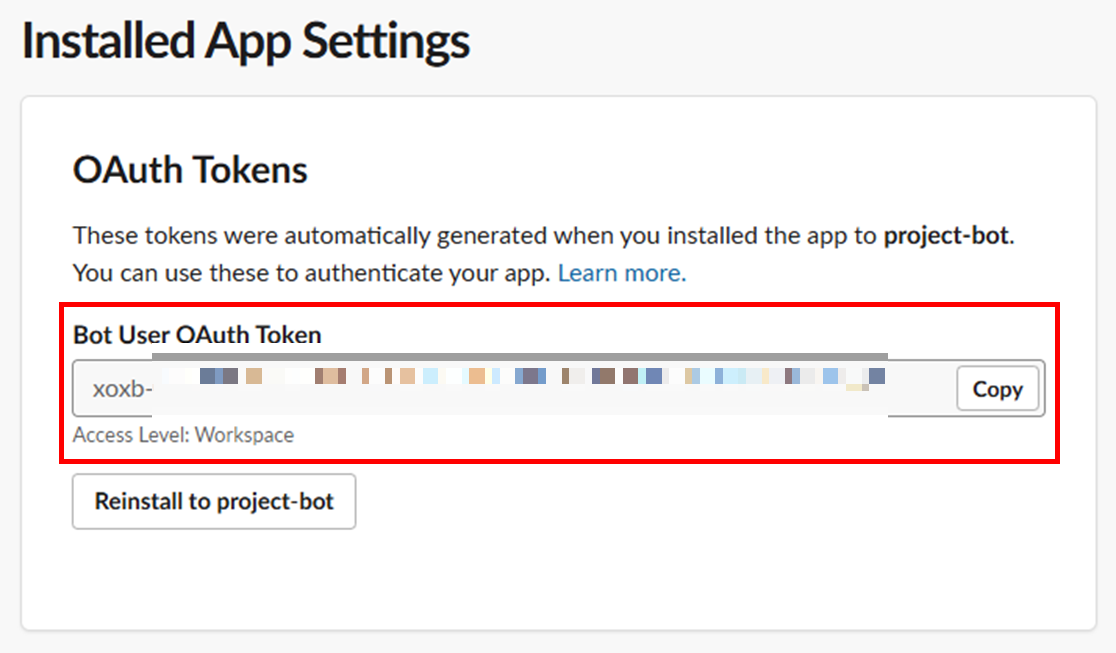Click the Reinstall button's bold label text

click(x=213, y=501)
